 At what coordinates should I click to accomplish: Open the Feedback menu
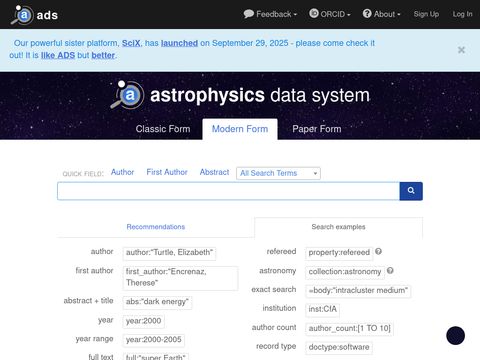click(x=270, y=14)
